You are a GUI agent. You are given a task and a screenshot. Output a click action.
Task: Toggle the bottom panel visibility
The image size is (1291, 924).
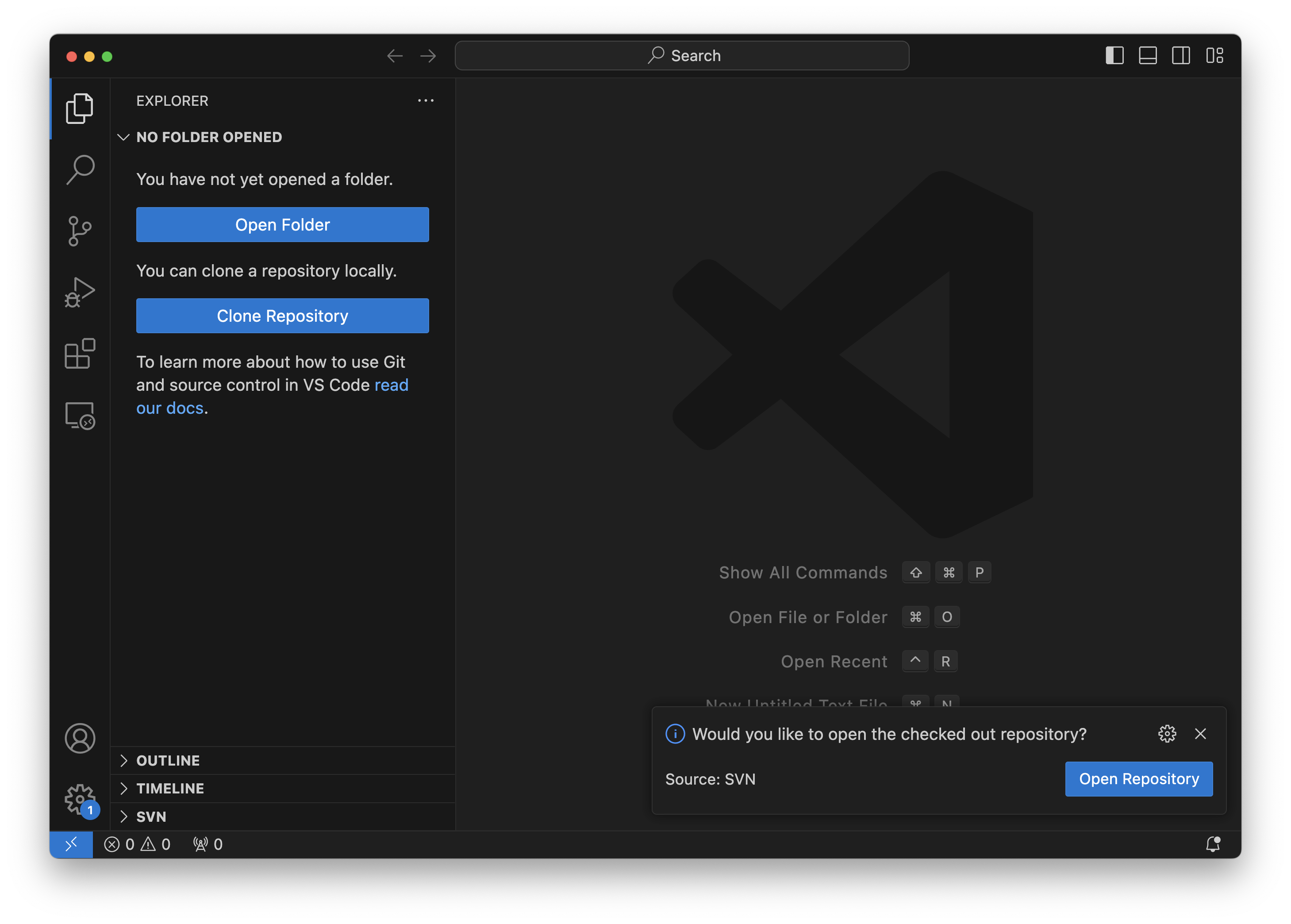coord(1148,55)
